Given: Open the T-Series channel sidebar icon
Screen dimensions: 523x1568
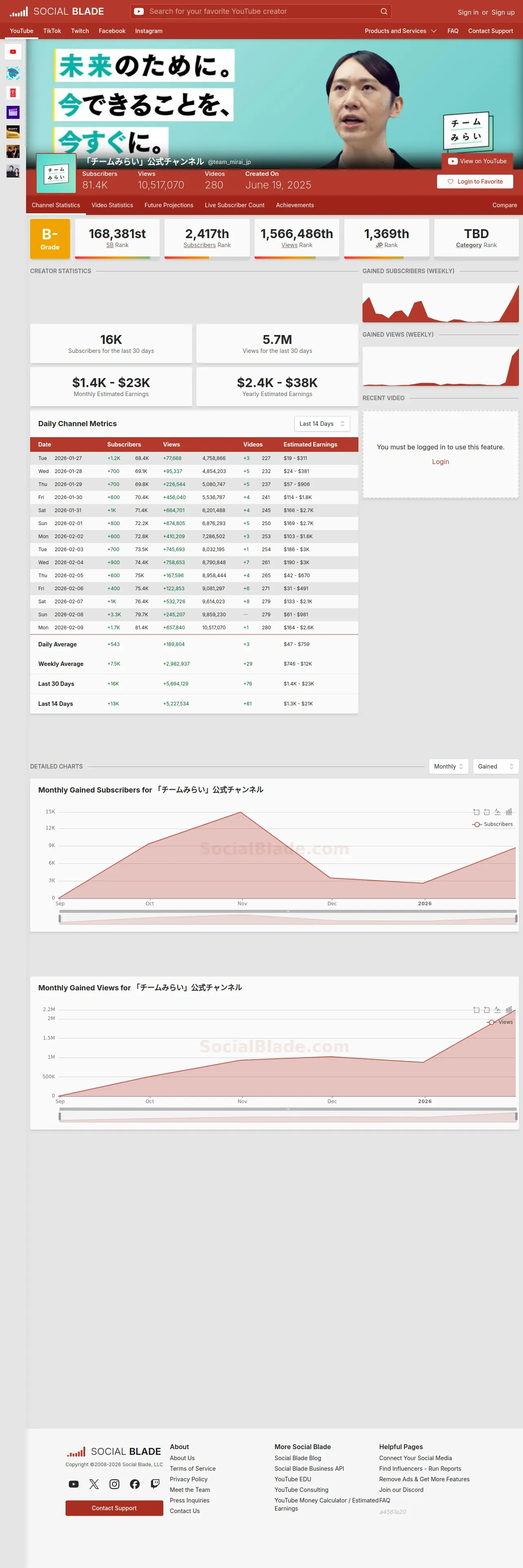Looking at the screenshot, I should coord(13,93).
